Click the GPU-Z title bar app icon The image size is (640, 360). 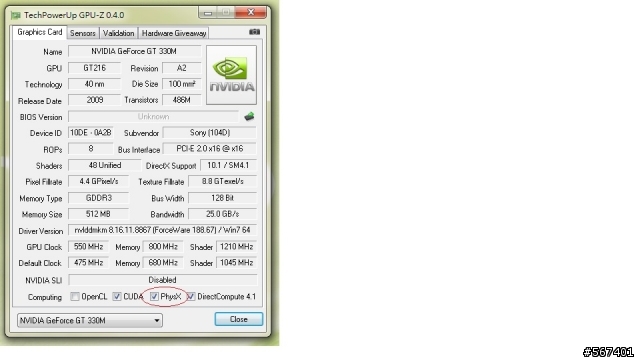16,15
